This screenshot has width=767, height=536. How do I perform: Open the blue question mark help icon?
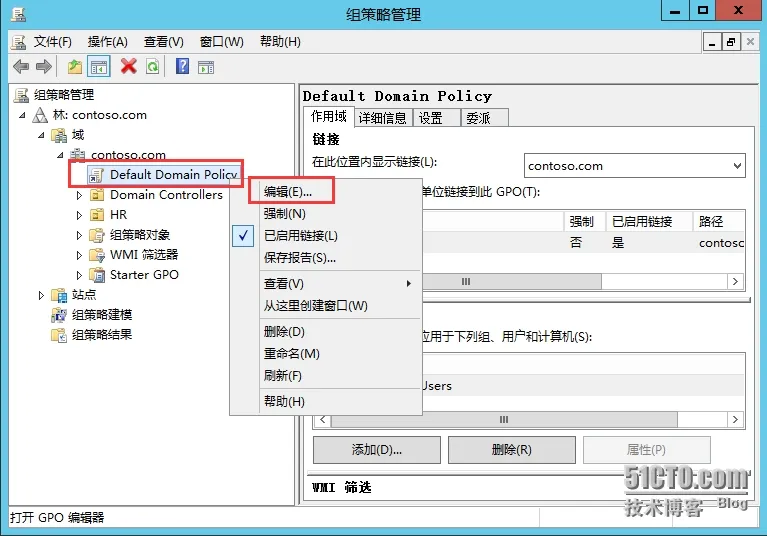pos(182,66)
